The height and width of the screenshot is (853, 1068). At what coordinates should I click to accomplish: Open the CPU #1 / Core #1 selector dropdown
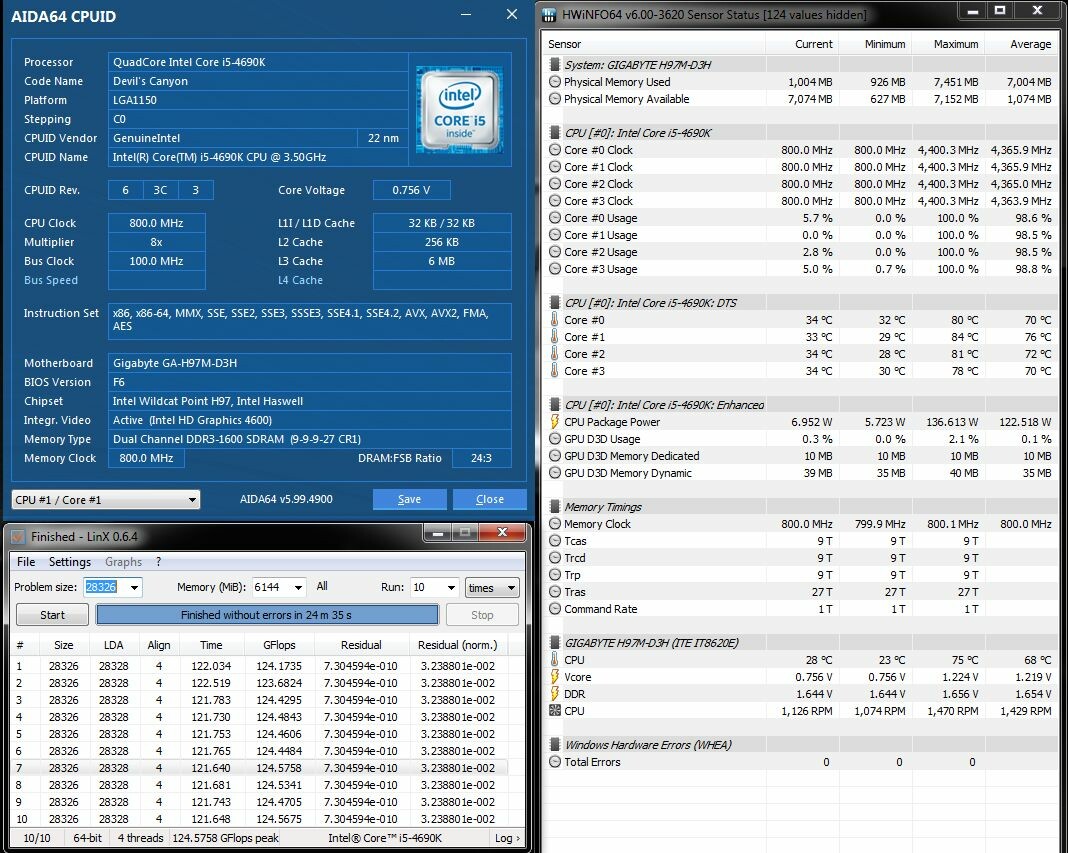pos(106,499)
